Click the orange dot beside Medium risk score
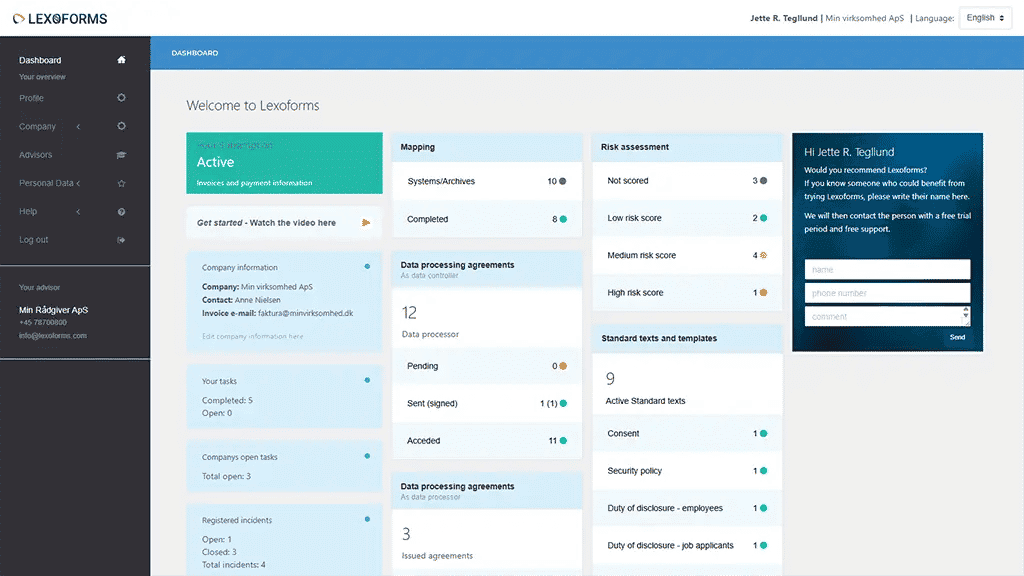The image size is (1024, 576). pos(763,255)
